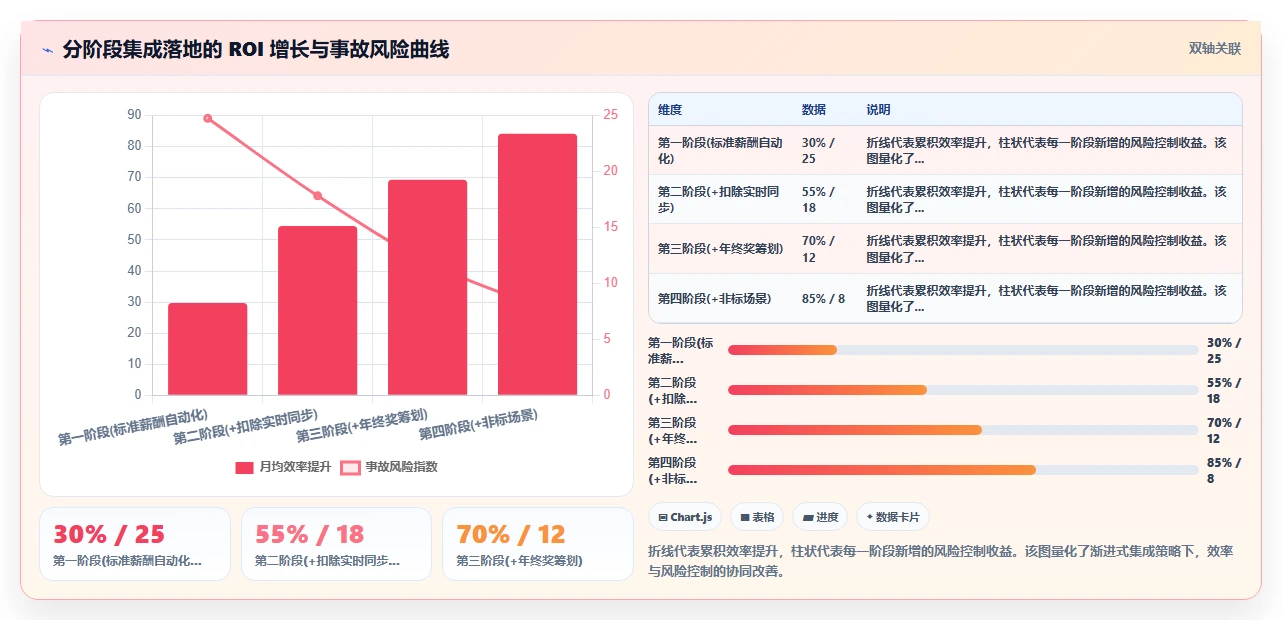
Task: Click the 第二阶段 bar in the chart
Action: click(317, 310)
